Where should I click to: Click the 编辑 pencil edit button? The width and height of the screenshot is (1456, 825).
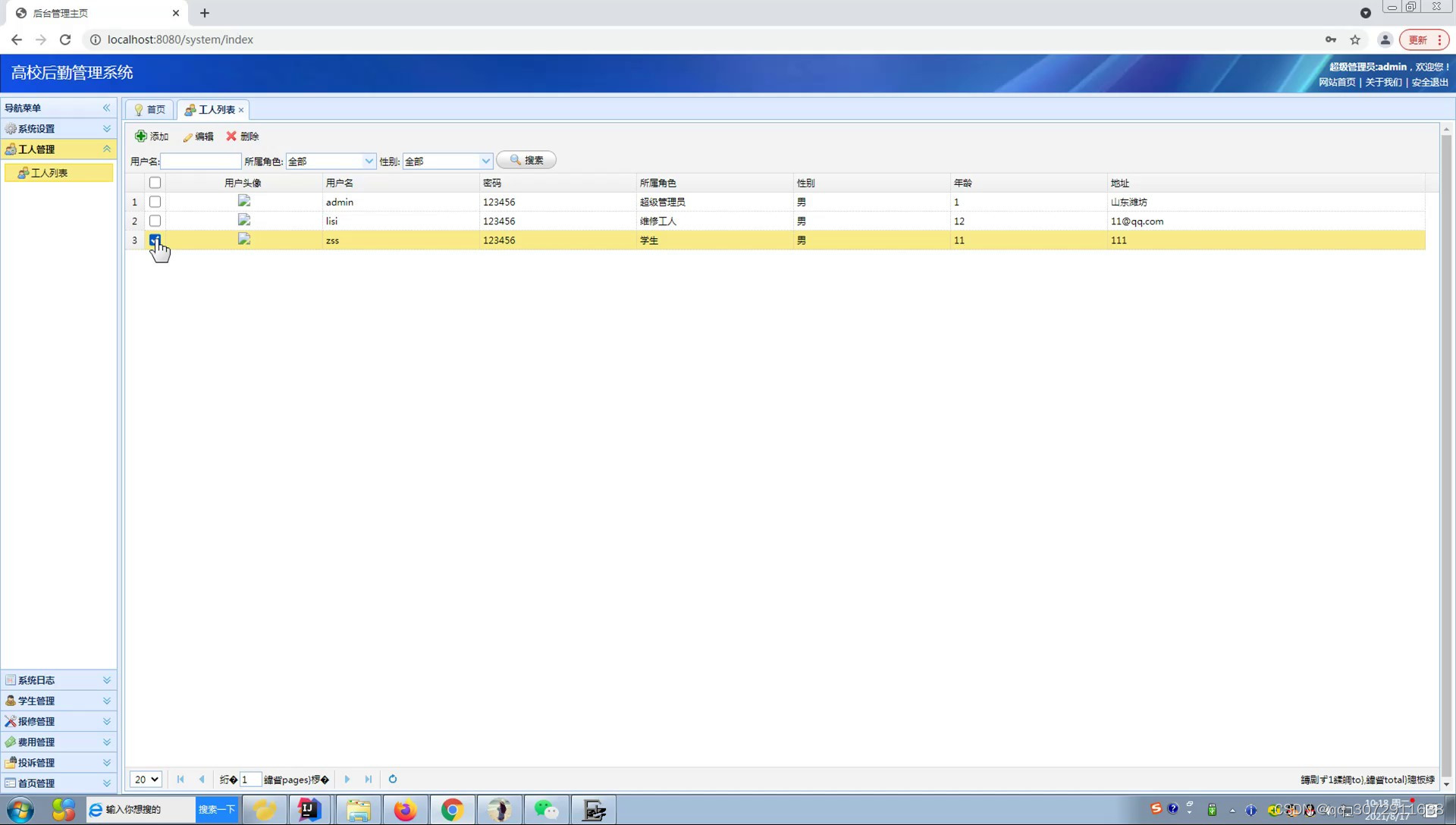198,136
